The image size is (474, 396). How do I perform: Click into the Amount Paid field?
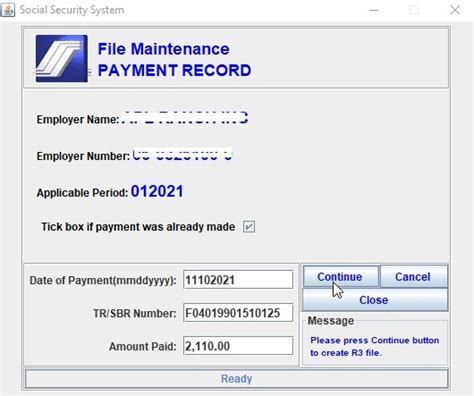238,346
